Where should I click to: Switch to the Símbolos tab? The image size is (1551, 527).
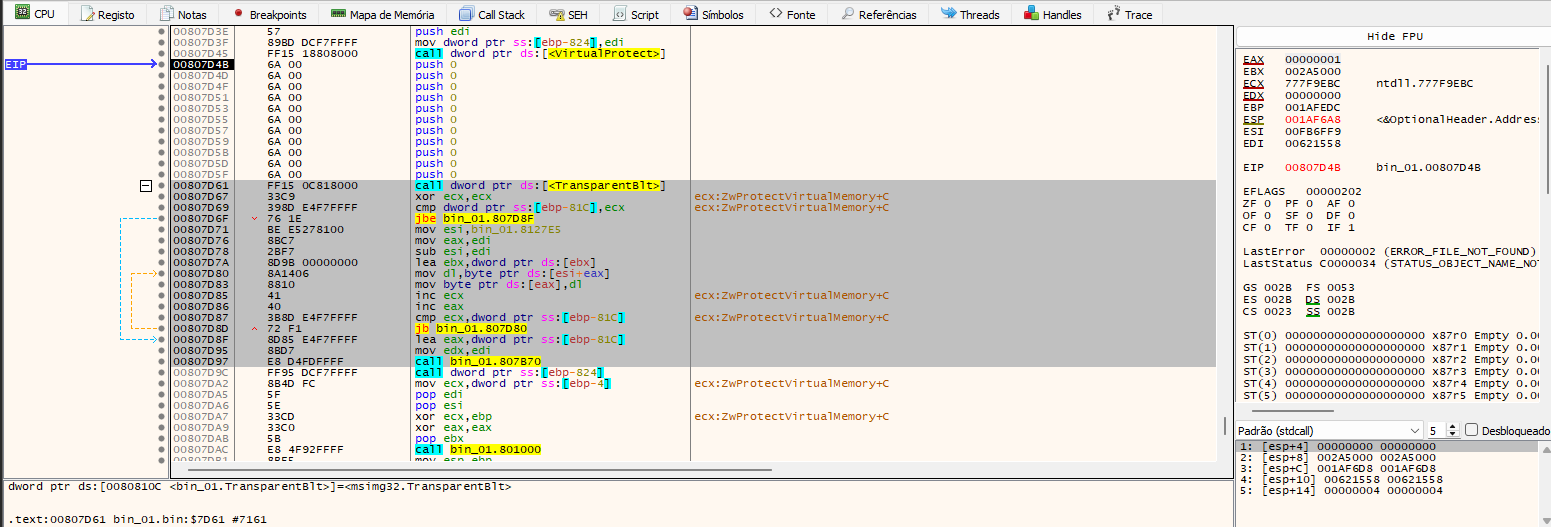tap(713, 14)
